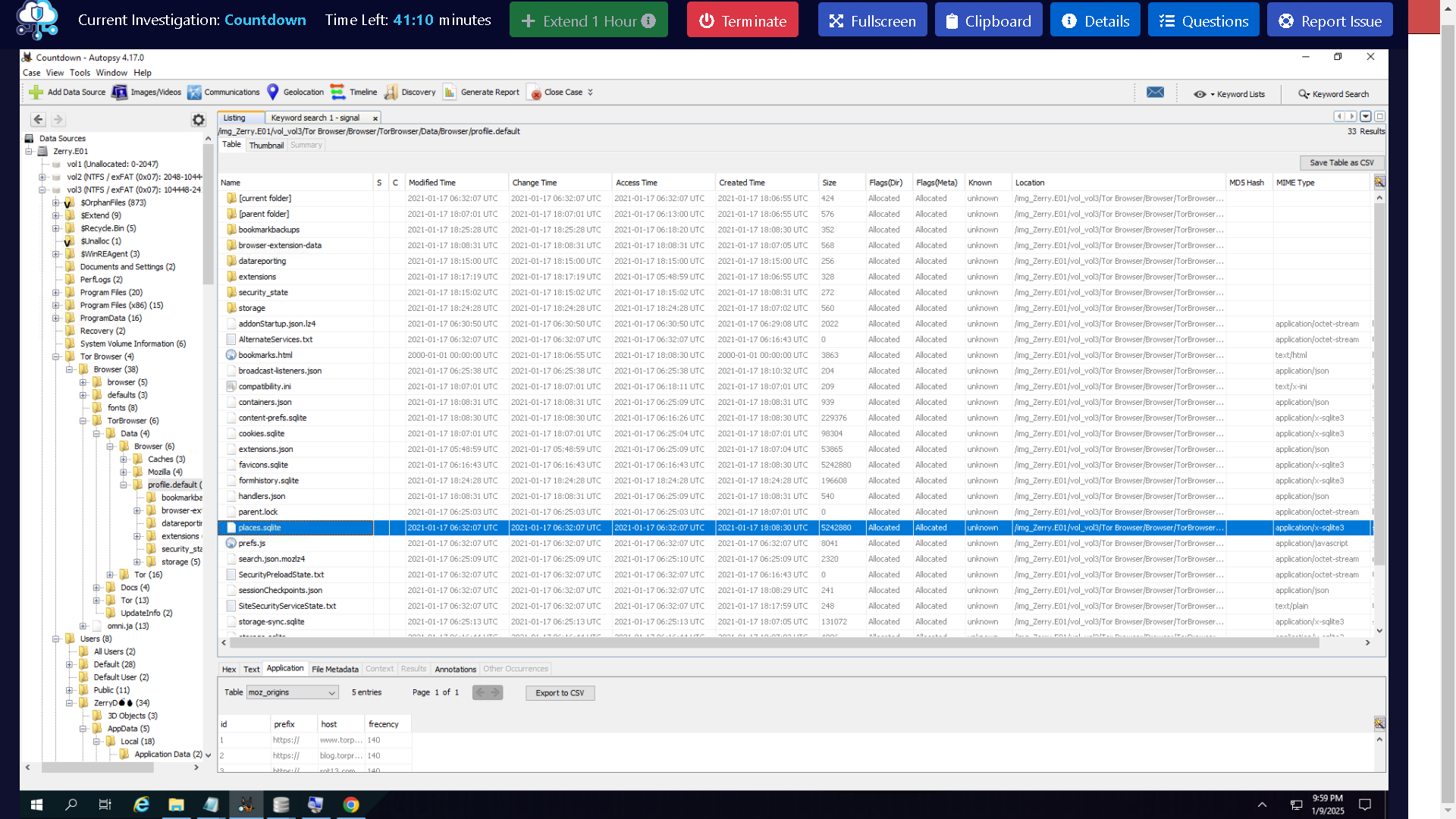The width and height of the screenshot is (1456, 819).
Task: Select the cookies.sqlite file row
Action: (795, 434)
